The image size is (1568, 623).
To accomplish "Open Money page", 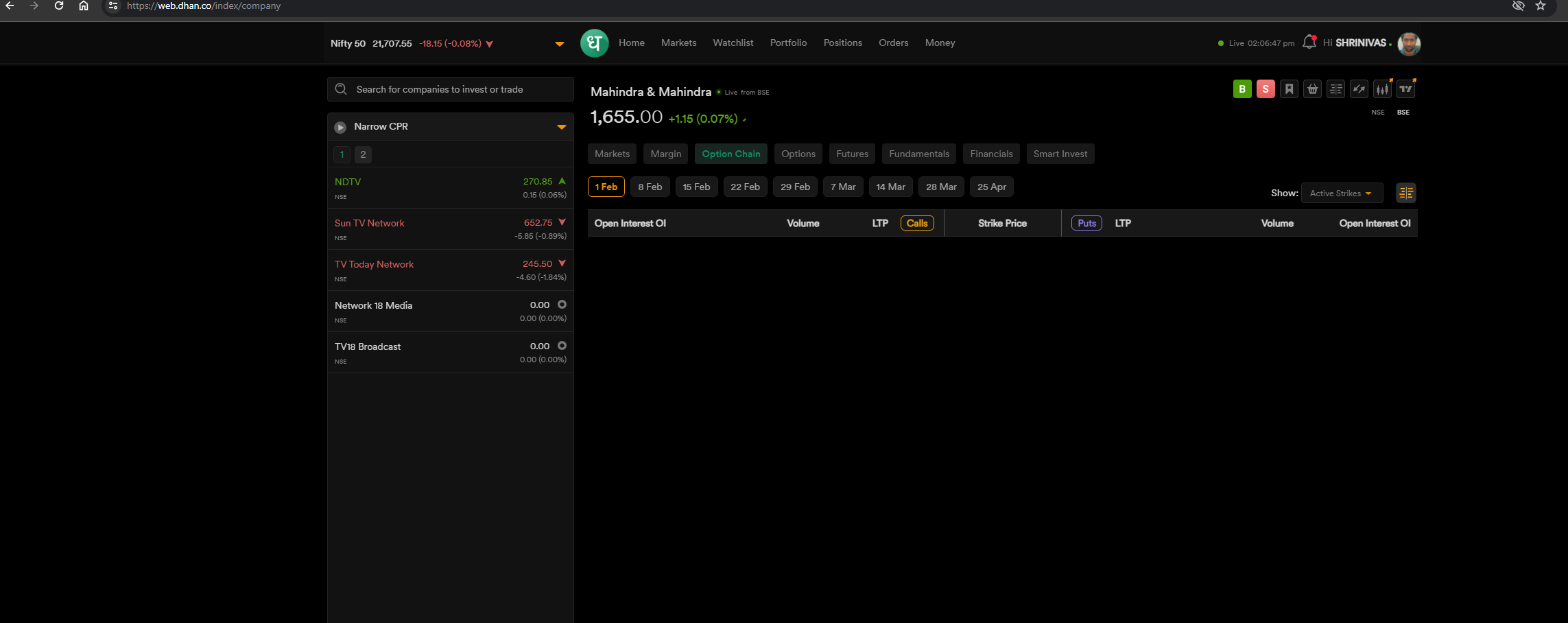I will pos(940,43).
